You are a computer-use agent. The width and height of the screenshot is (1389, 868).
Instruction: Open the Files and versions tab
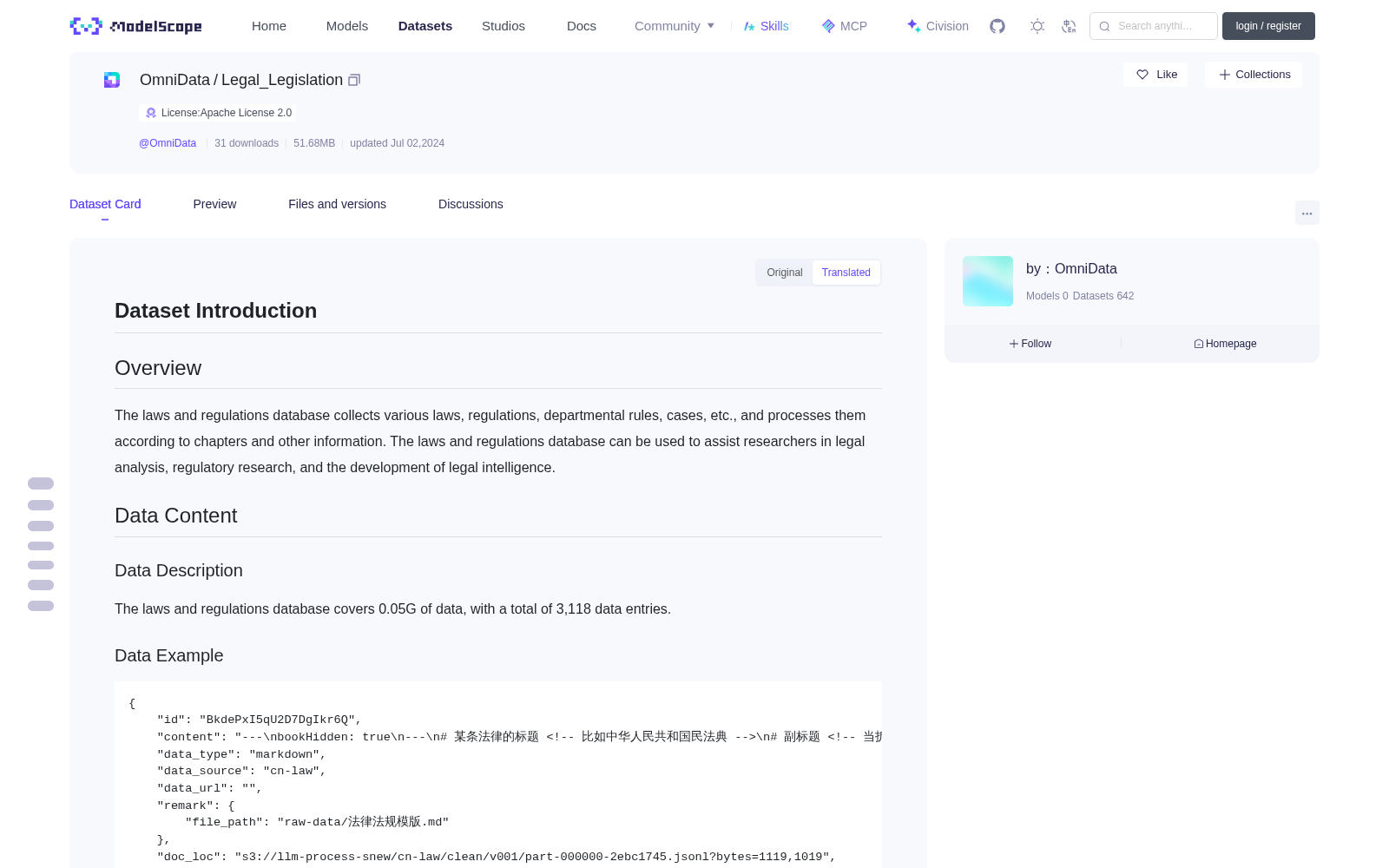337,204
